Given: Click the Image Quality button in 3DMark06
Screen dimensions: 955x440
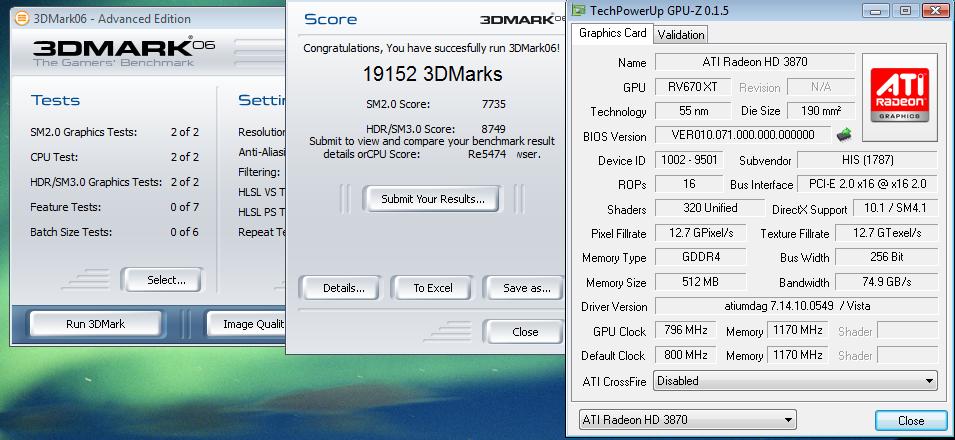Looking at the screenshot, I should pos(246,324).
